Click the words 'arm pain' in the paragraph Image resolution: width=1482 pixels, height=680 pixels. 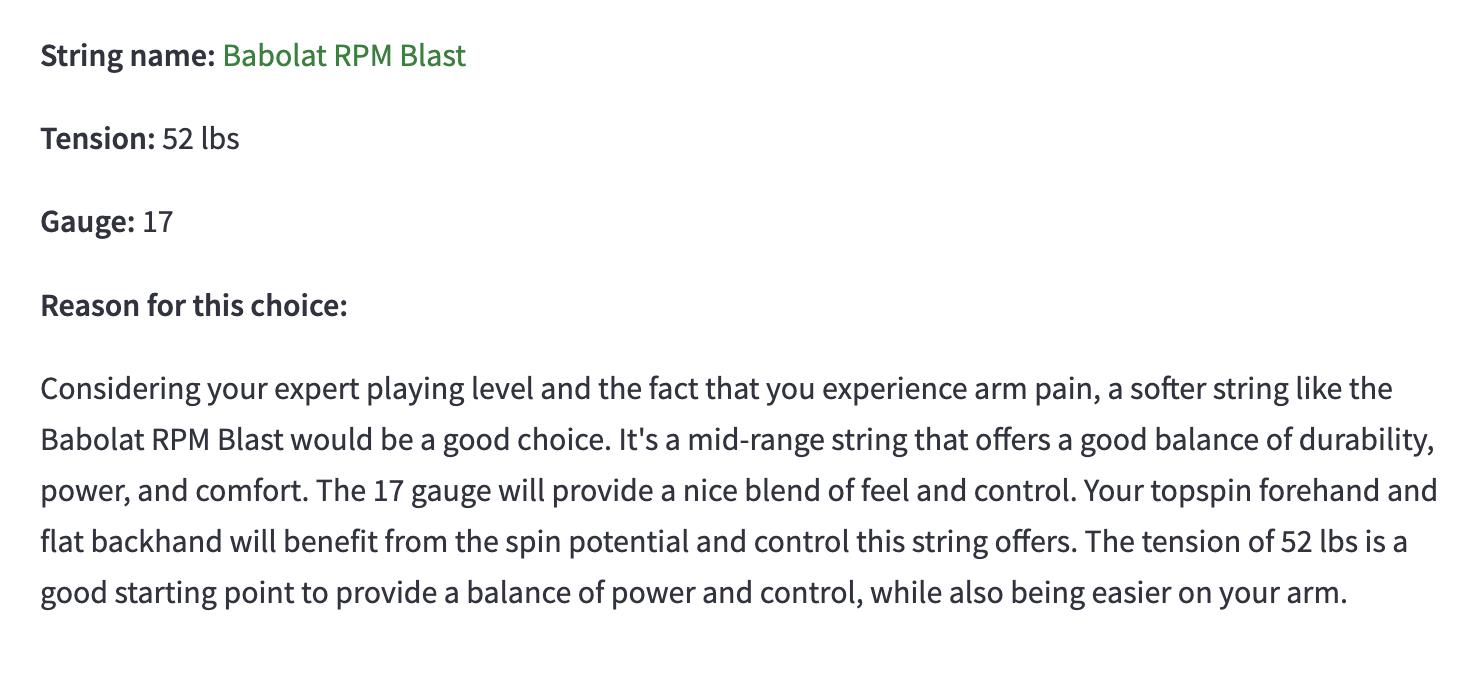[1040, 388]
